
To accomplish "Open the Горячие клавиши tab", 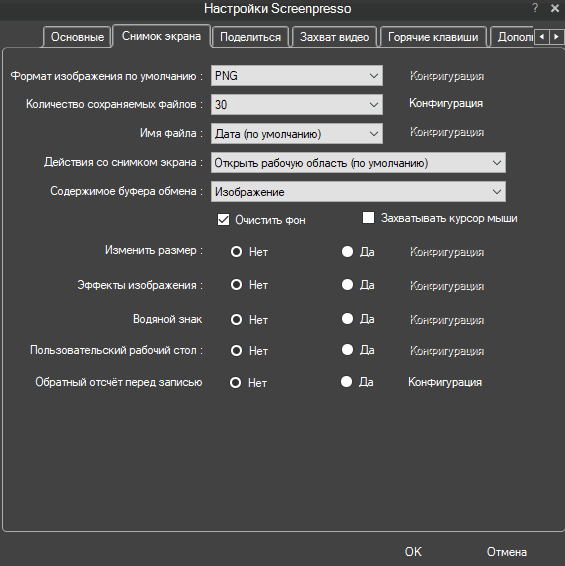I will (433, 37).
